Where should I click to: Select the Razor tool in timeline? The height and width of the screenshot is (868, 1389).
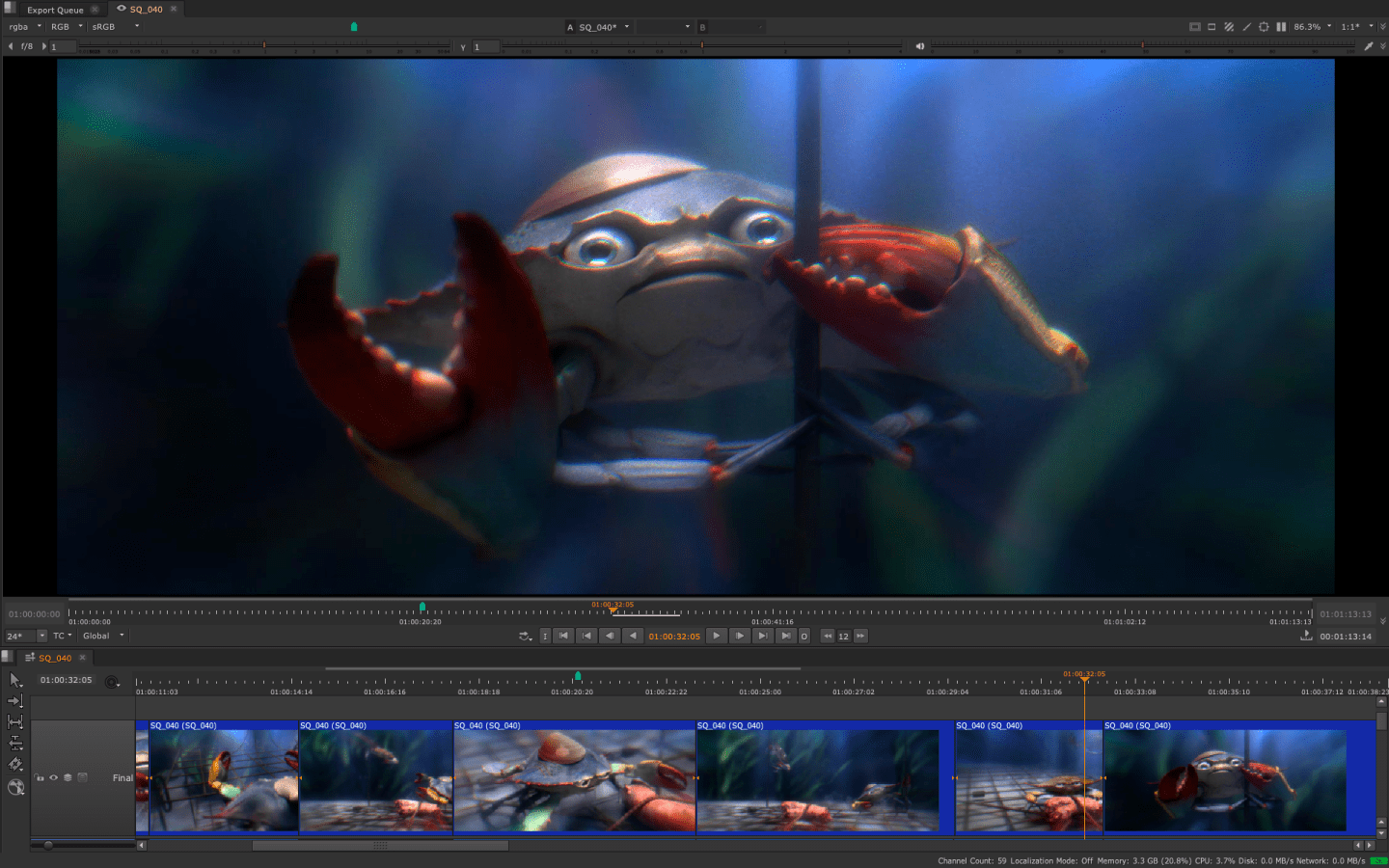[15, 764]
